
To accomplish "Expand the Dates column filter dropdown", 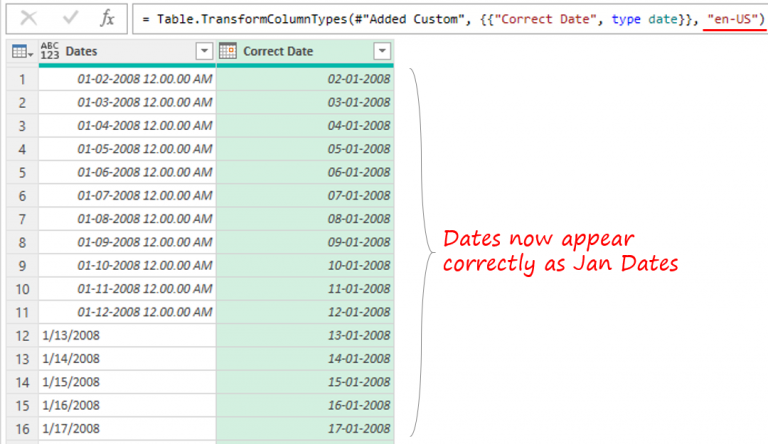I will click(x=204, y=51).
